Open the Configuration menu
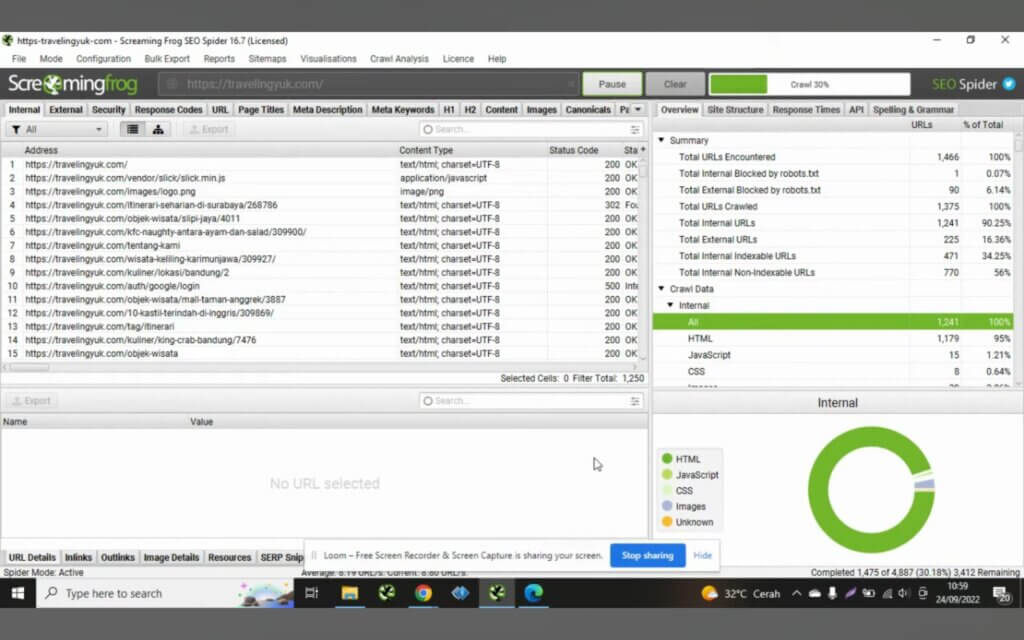 pyautogui.click(x=103, y=58)
